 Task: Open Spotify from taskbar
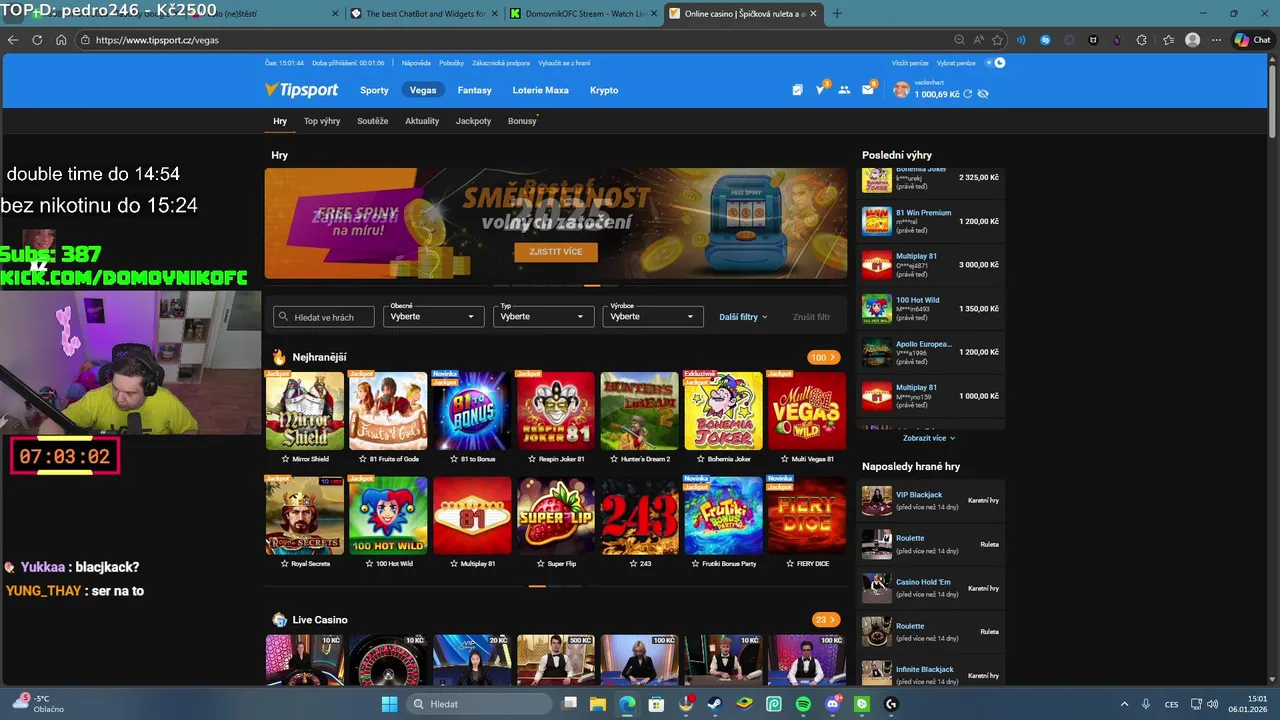click(803, 704)
